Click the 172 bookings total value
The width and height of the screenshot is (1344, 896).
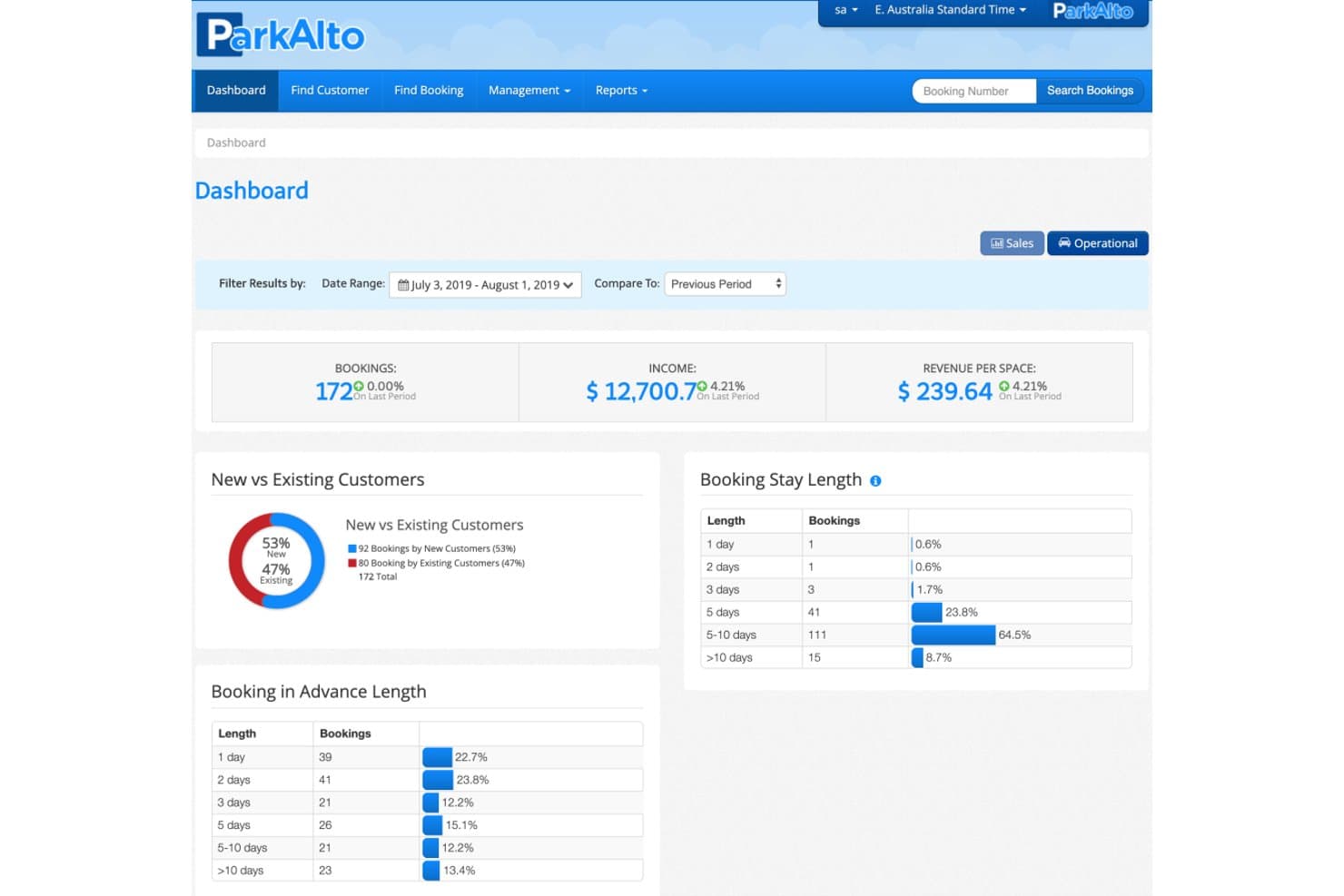tap(333, 391)
